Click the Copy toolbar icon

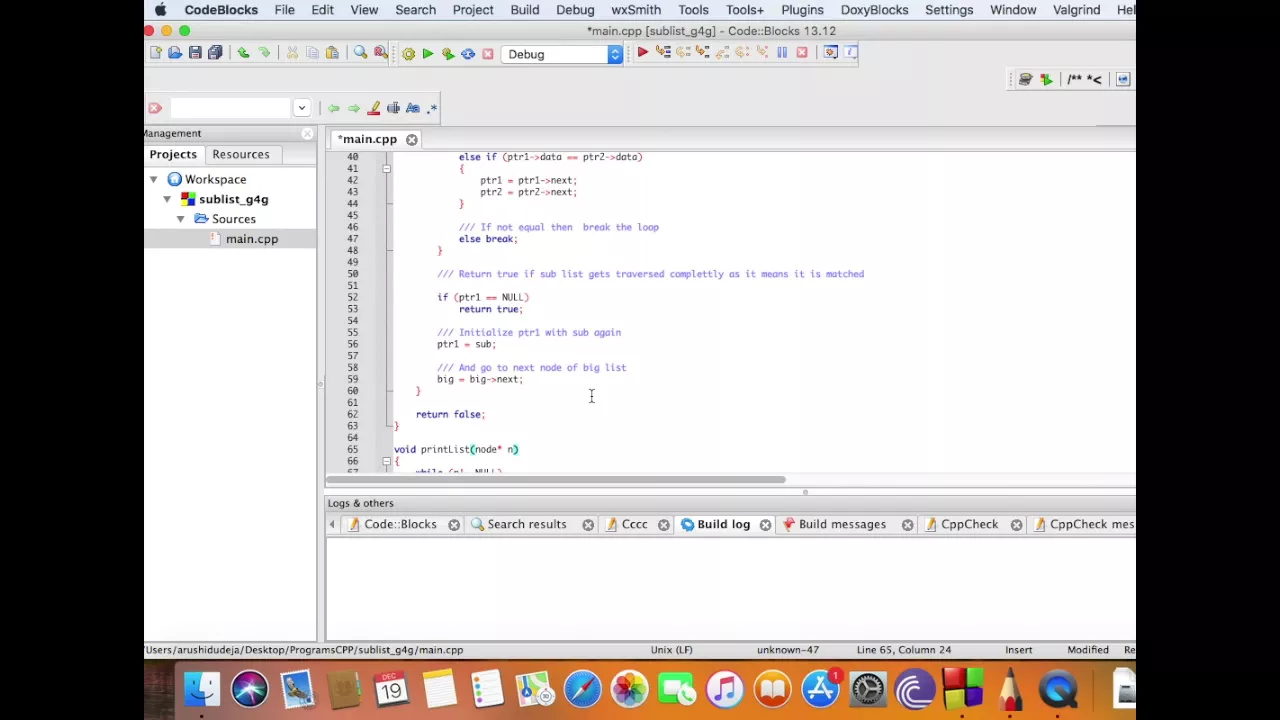coord(312,53)
